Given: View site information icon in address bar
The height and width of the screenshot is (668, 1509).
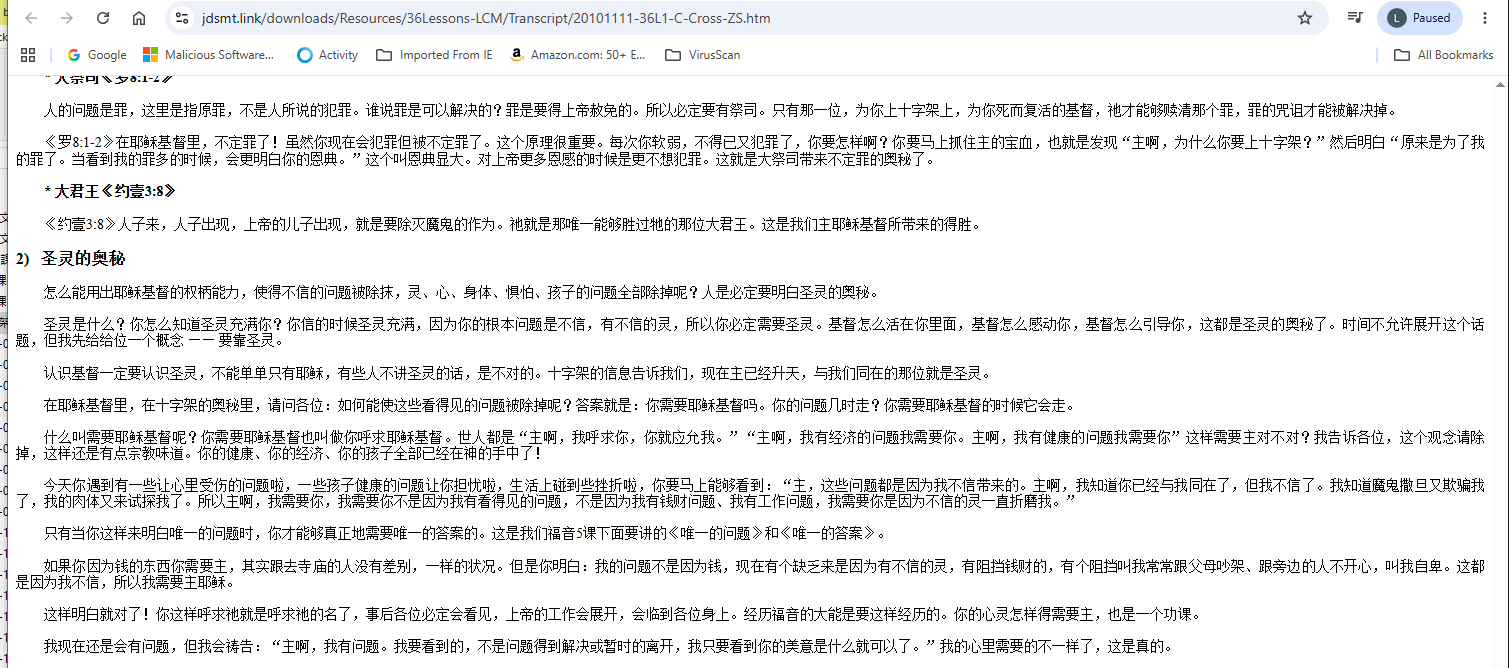Looking at the screenshot, I should pos(182,18).
